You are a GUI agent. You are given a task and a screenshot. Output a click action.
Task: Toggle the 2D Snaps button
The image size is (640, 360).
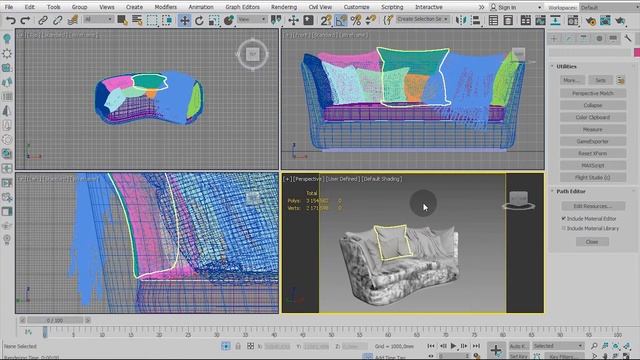326,20
